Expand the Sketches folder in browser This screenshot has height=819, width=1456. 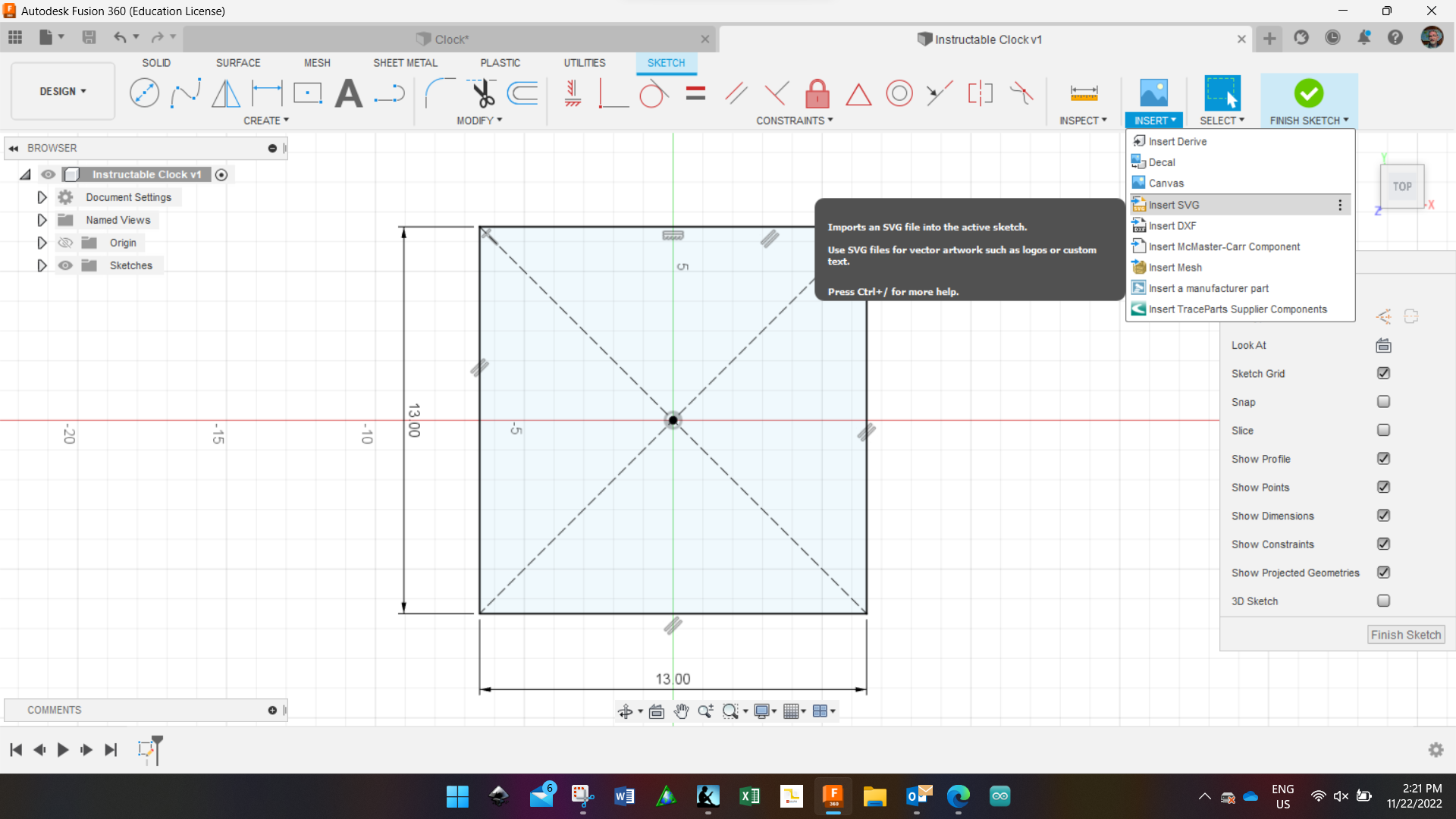pyautogui.click(x=41, y=265)
